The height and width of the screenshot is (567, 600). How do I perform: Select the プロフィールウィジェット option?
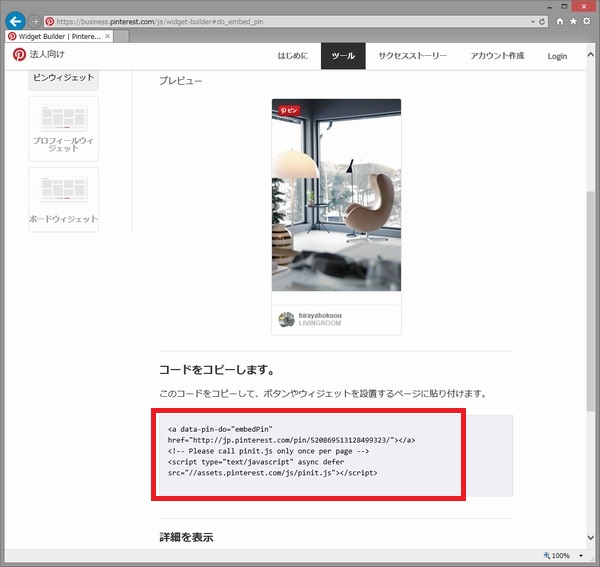click(x=63, y=125)
